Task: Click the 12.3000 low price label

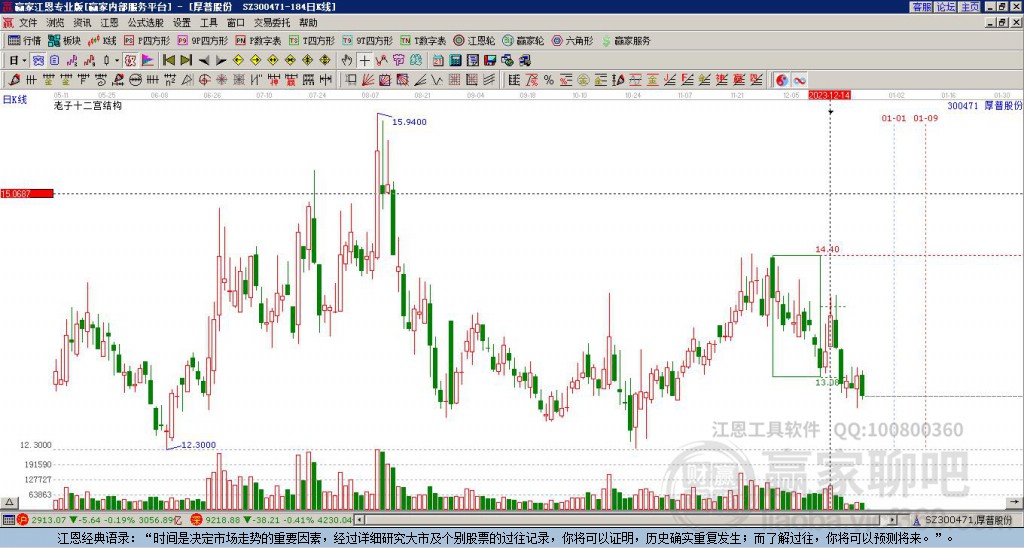Action: [199, 445]
